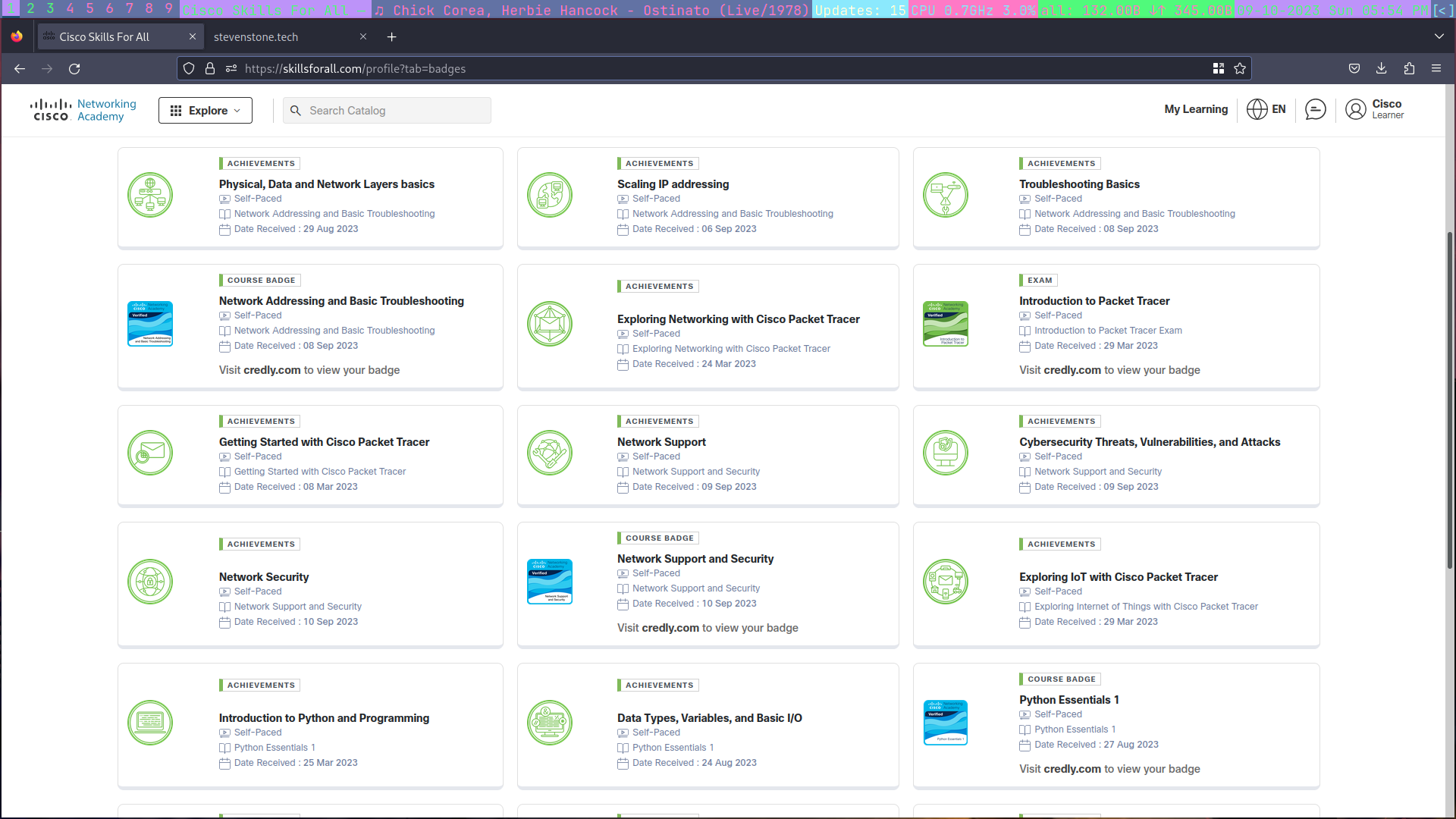Open credly.com link under Python Essentials 1
Screen dimensions: 1456x819
(1072, 769)
